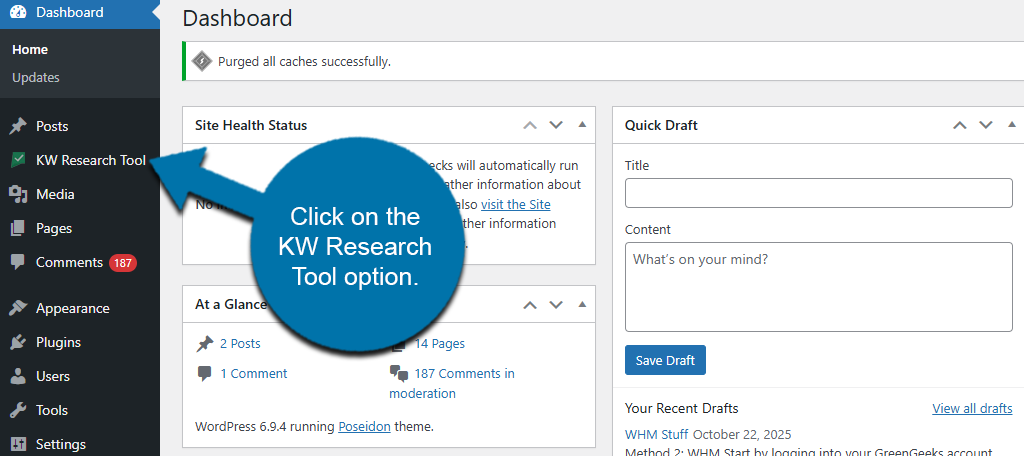Open the 1 Comment link
Viewport: 1024px width, 456px height.
253,374
